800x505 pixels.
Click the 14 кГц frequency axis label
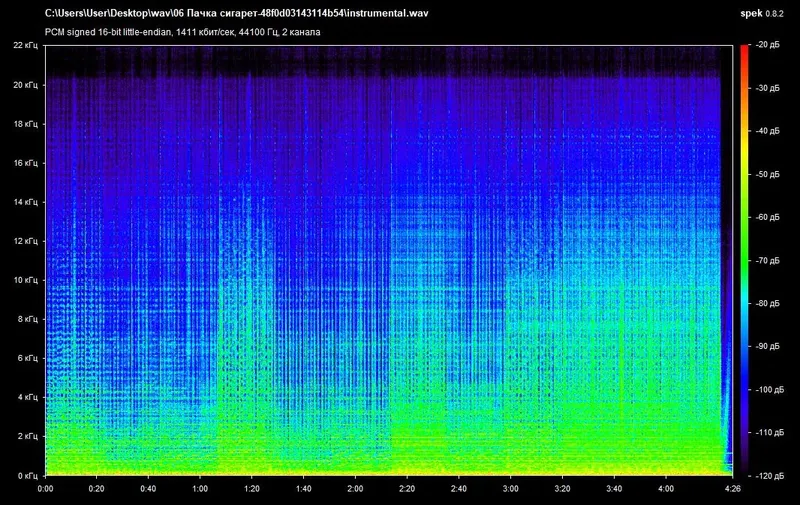[26, 202]
